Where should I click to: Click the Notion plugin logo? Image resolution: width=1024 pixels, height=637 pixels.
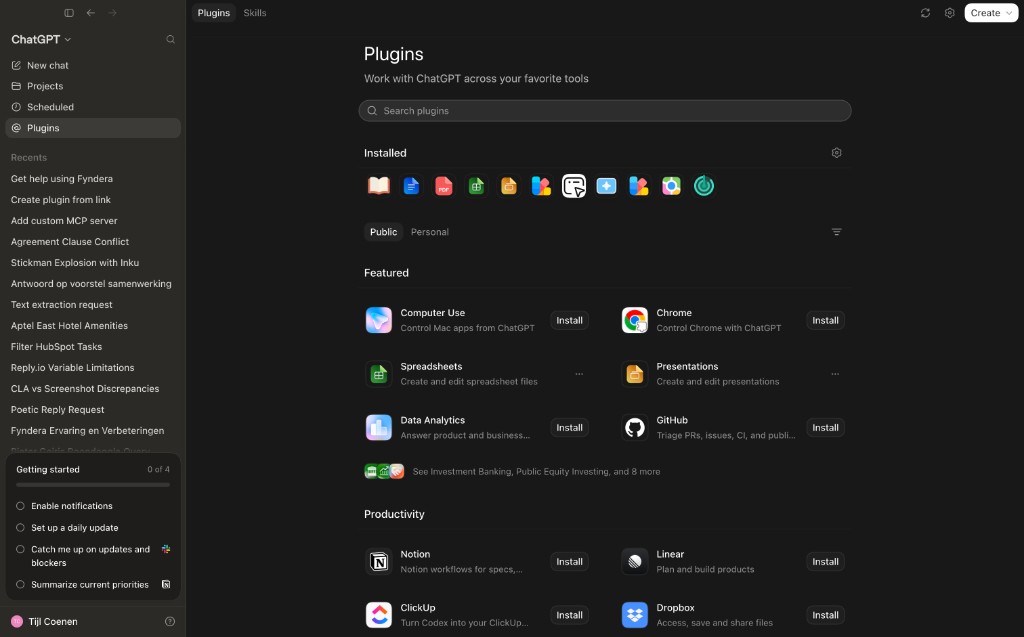pyautogui.click(x=379, y=561)
